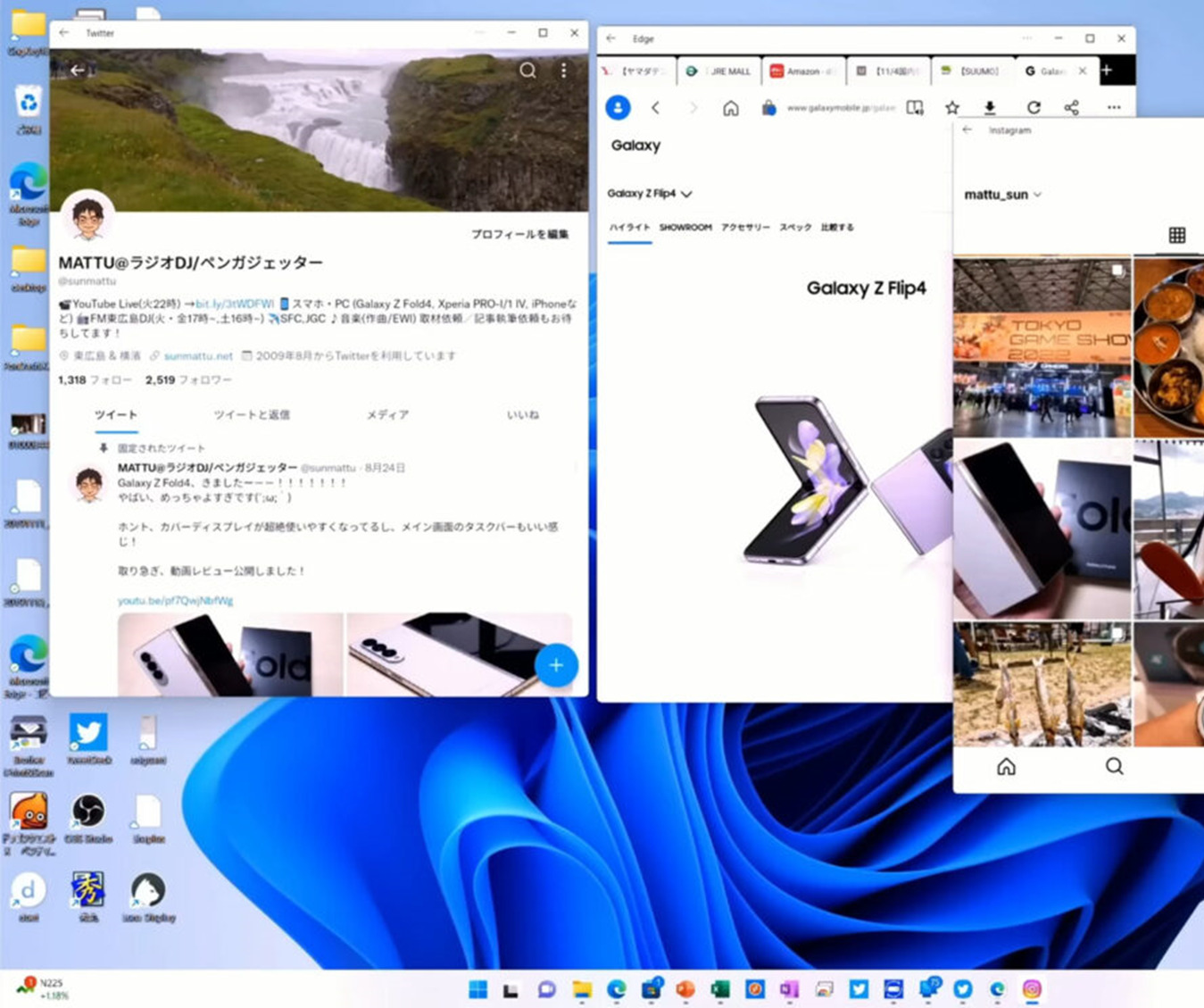The image size is (1204, 1008).
Task: Open grilled fish Instagram post thumbnail
Action: (x=1042, y=684)
